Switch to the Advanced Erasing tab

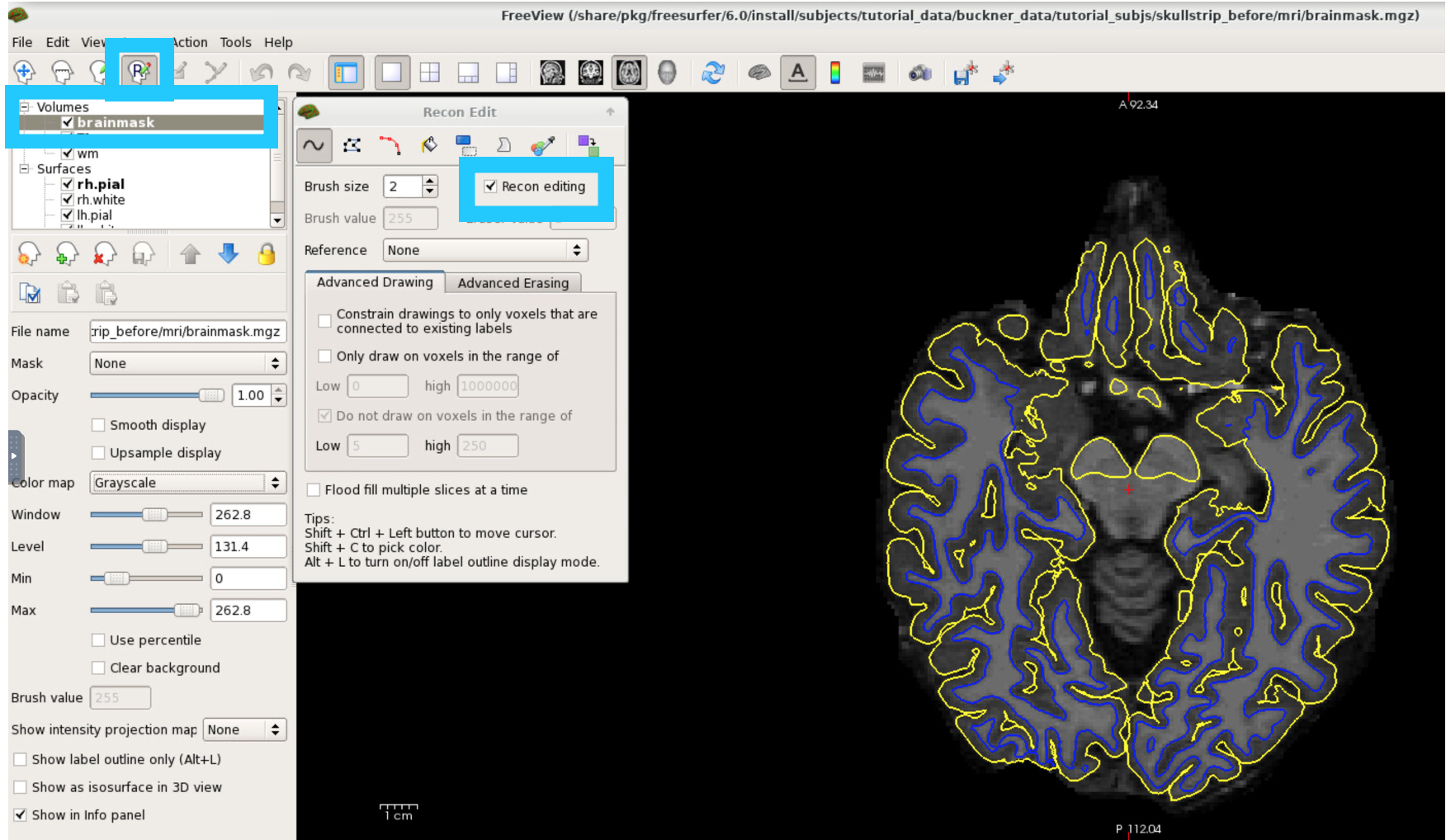513,283
